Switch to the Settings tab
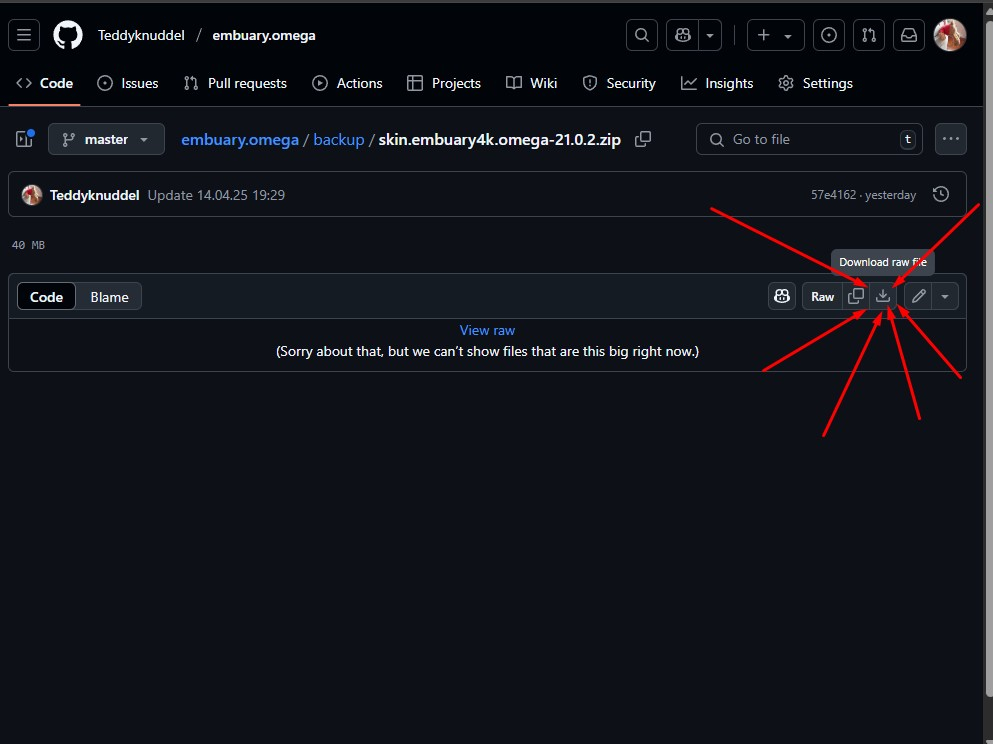 (x=815, y=83)
